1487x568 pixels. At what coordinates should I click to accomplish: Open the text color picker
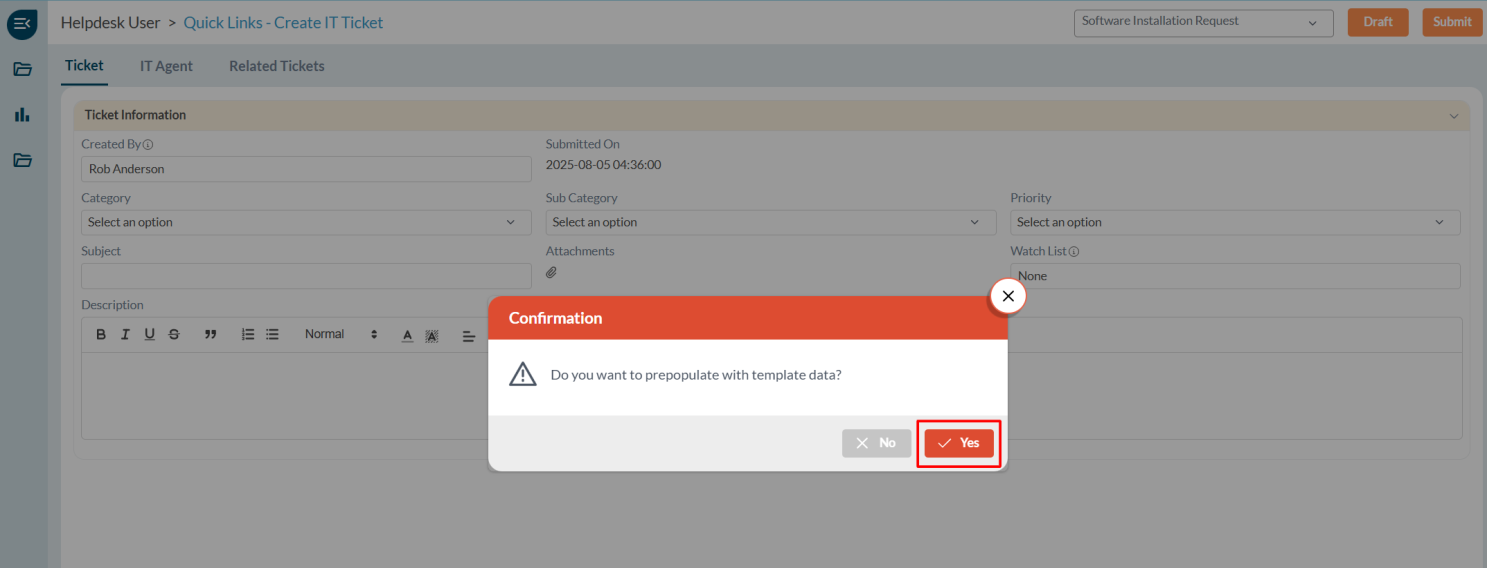click(x=408, y=336)
